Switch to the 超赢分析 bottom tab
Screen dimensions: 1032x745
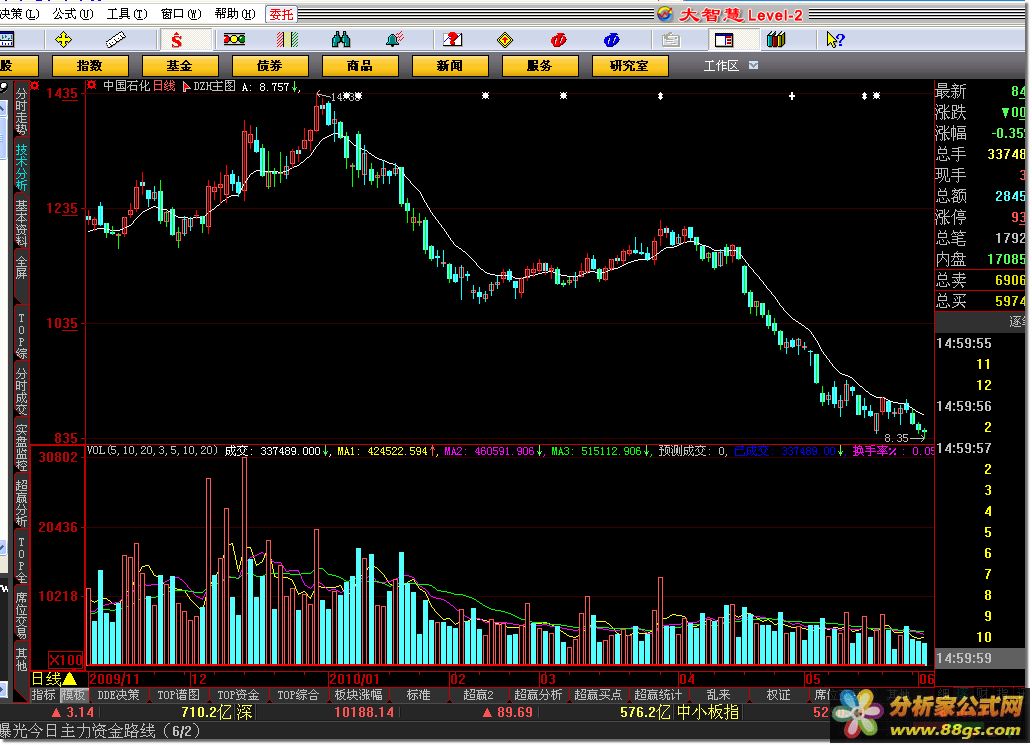pos(538,695)
